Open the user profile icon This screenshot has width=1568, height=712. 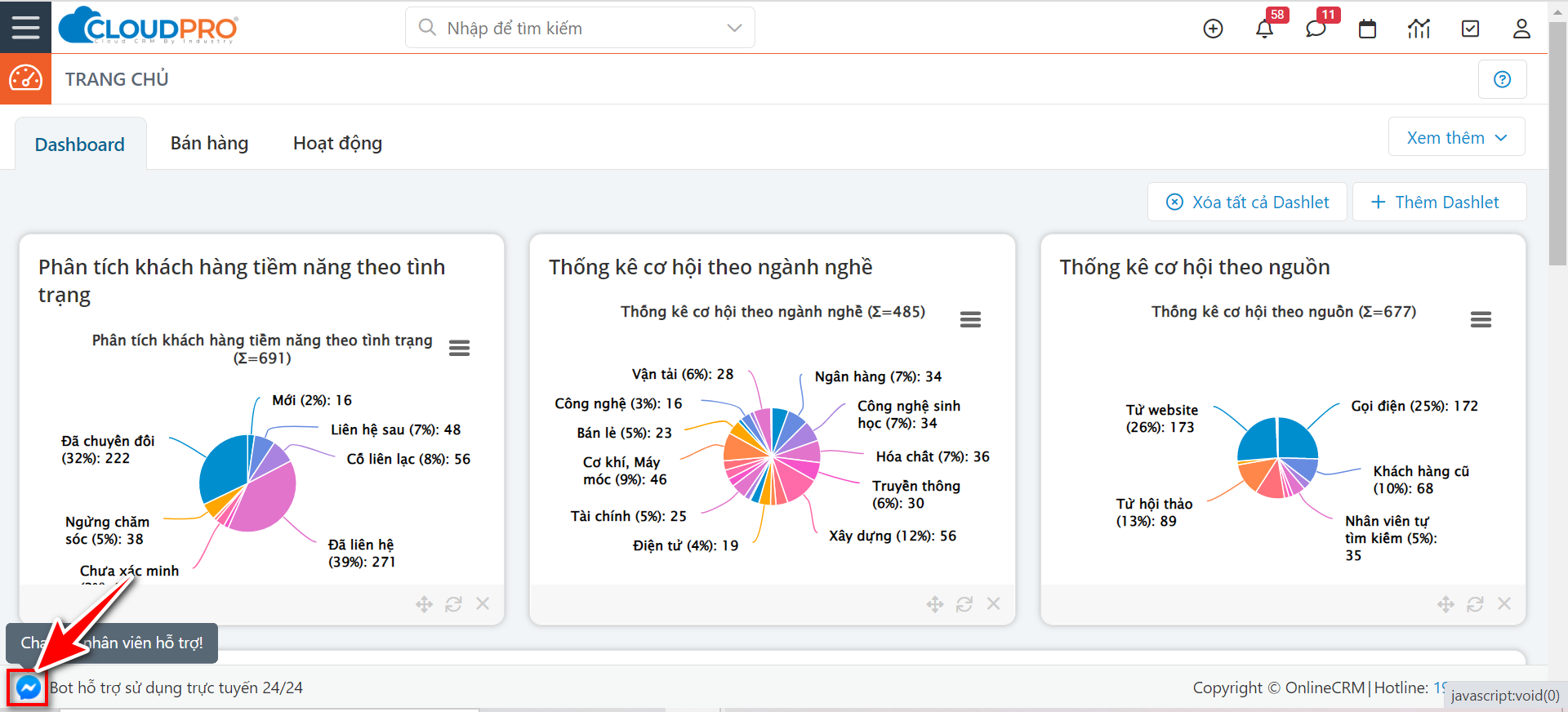pyautogui.click(x=1521, y=29)
